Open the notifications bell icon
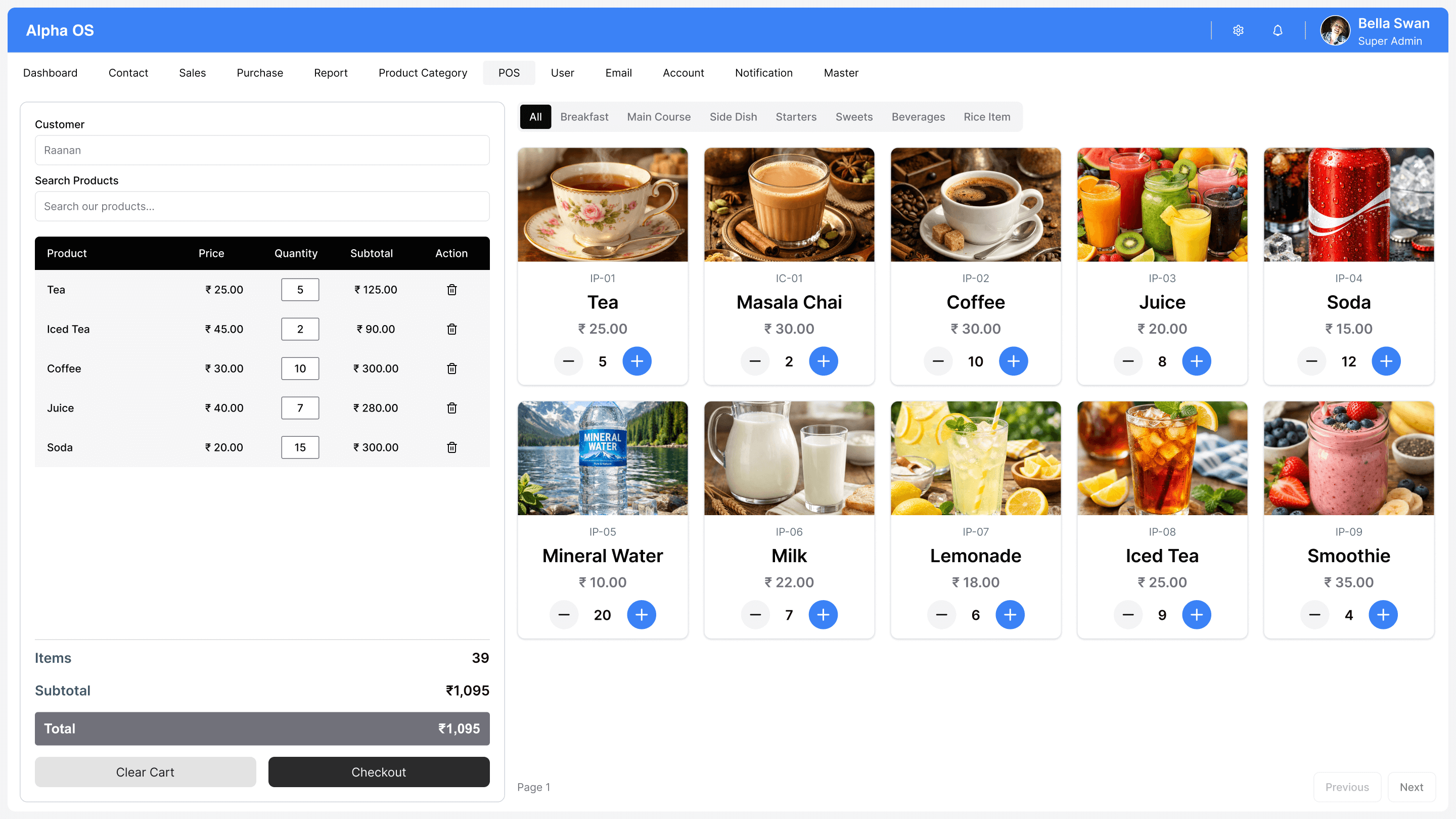 click(1278, 30)
